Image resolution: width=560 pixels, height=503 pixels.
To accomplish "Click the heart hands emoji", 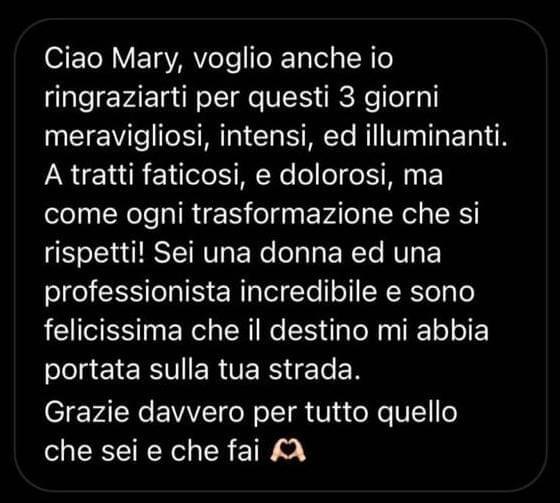I will pyautogui.click(x=288, y=451).
